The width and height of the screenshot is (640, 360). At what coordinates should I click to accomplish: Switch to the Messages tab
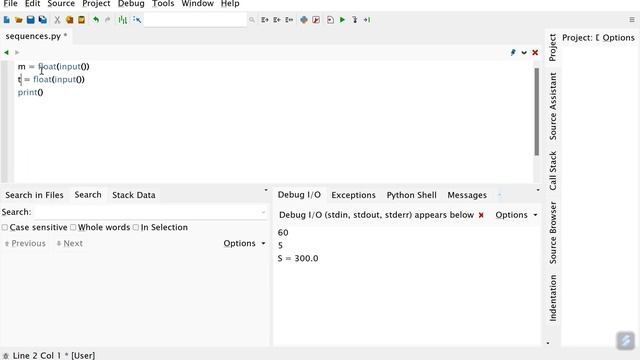(467, 195)
